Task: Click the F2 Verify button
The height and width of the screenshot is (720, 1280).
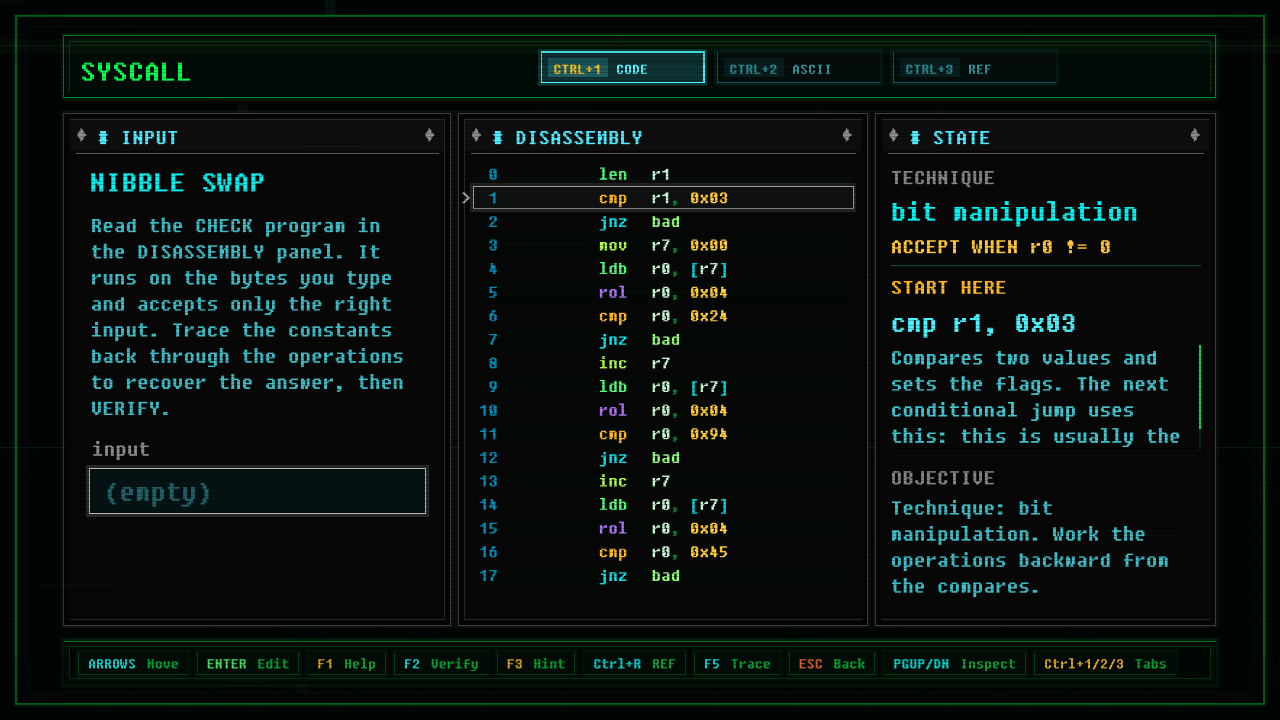Action: [440, 663]
